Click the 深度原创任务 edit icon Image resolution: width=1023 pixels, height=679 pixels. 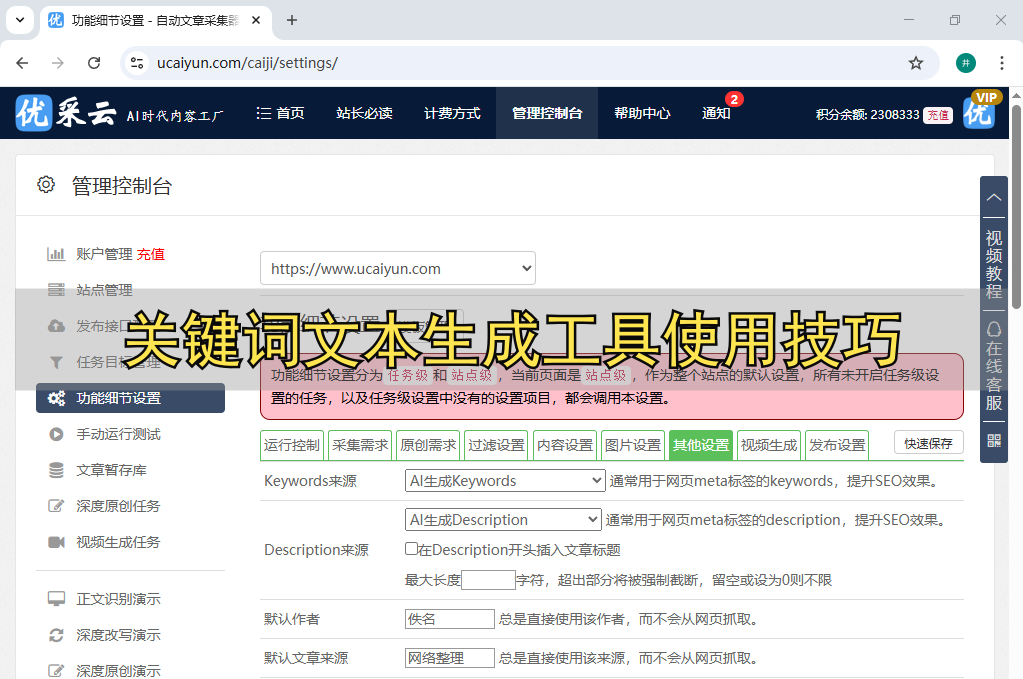tap(56, 506)
